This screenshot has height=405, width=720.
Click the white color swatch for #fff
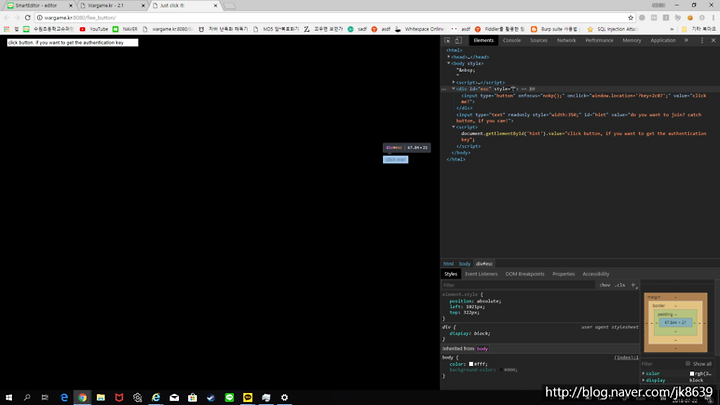point(471,364)
